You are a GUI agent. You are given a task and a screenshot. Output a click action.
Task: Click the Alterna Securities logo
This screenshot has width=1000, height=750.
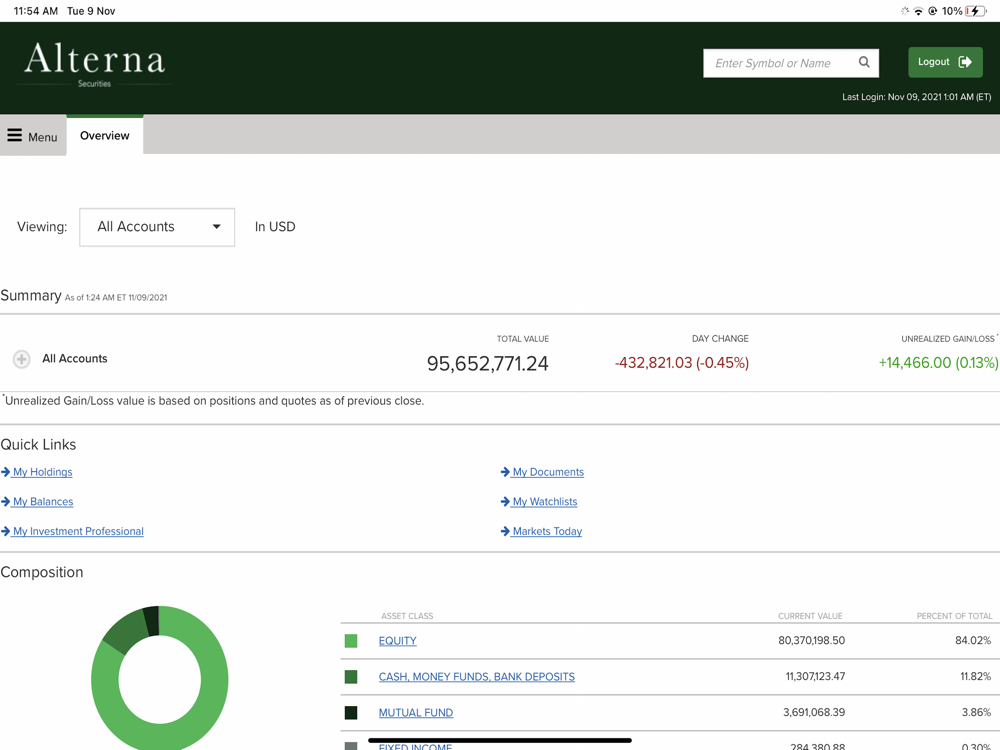pyautogui.click(x=94, y=64)
